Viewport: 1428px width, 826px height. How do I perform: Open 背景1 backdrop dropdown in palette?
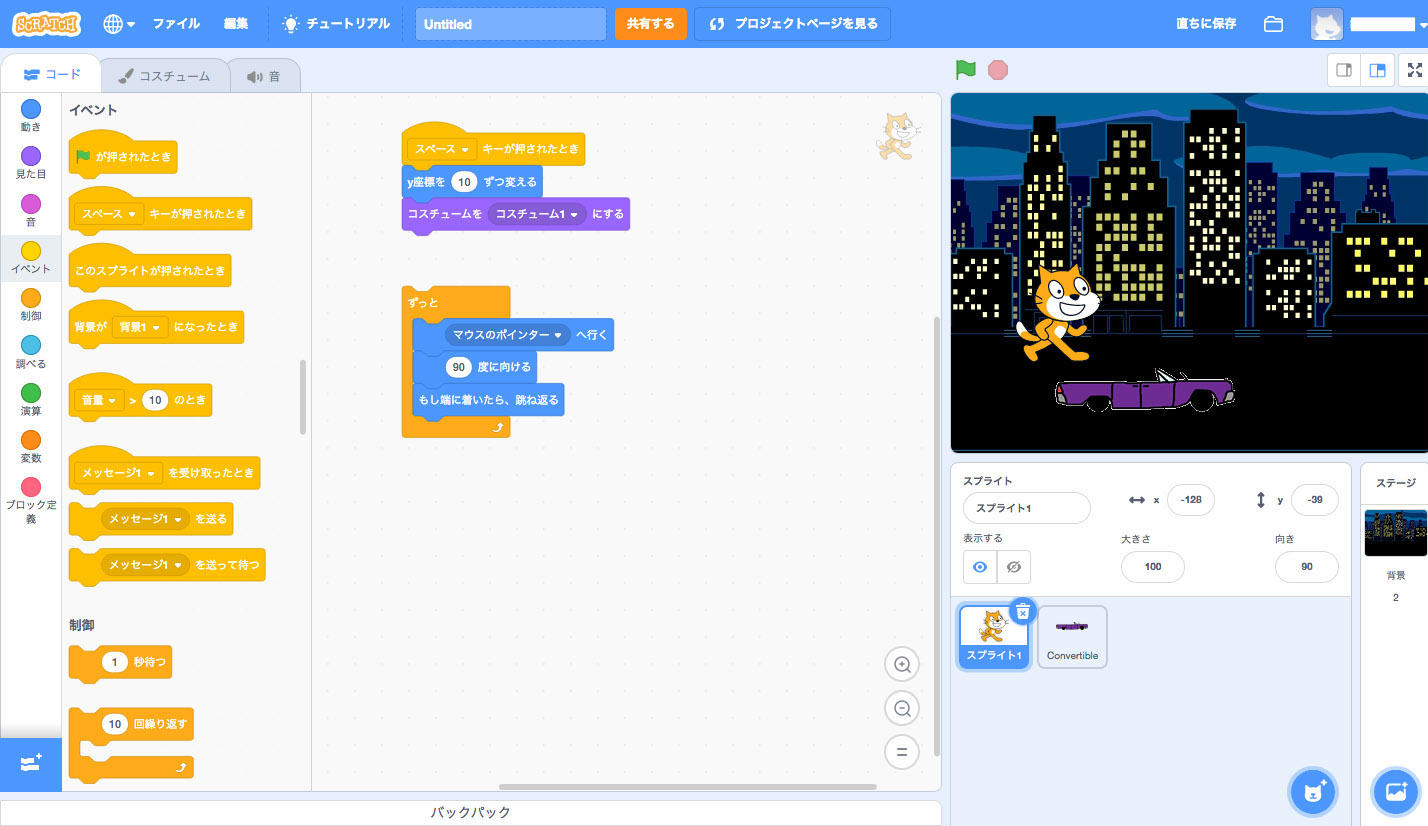pyautogui.click(x=140, y=327)
